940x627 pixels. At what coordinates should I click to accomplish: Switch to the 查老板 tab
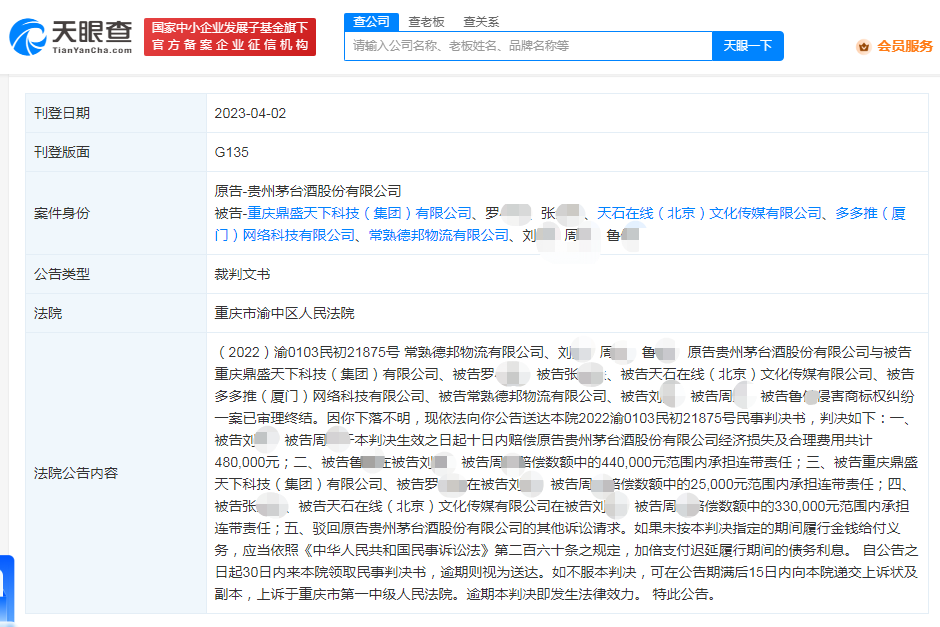tap(426, 22)
